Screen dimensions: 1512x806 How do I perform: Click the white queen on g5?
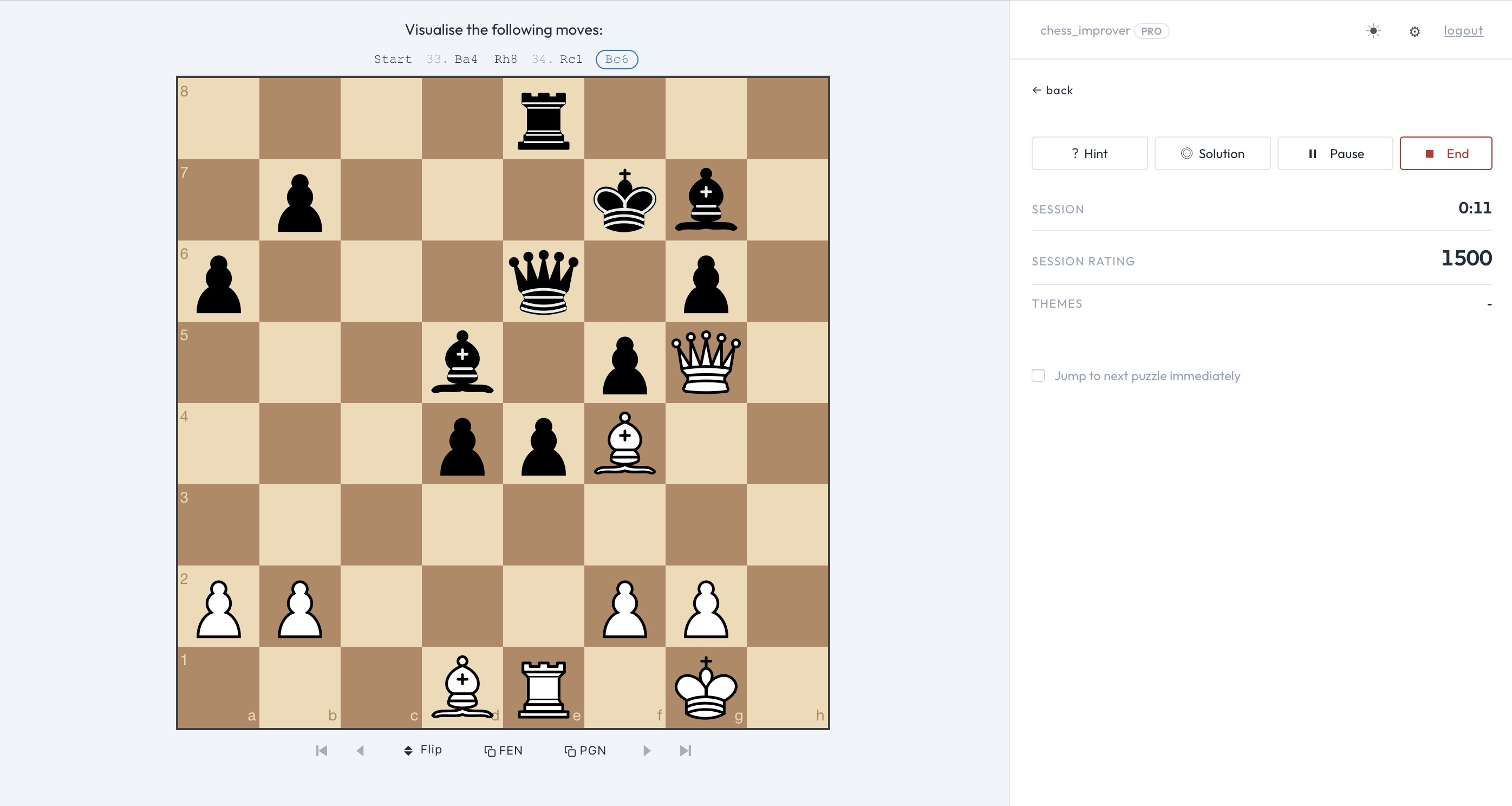coord(706,362)
